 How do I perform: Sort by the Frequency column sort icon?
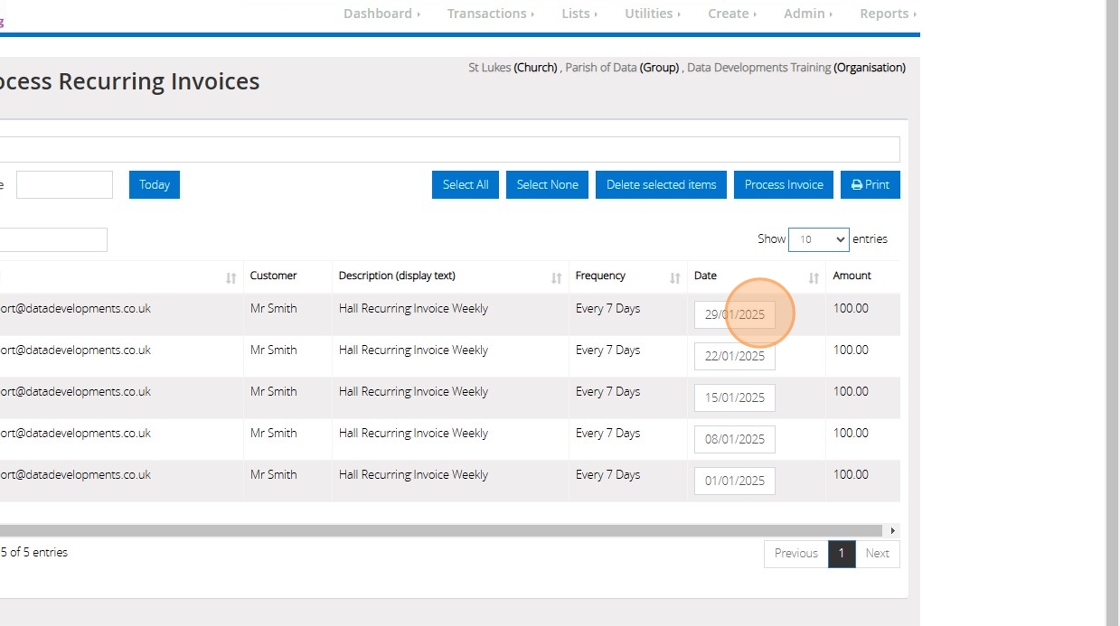click(x=675, y=278)
